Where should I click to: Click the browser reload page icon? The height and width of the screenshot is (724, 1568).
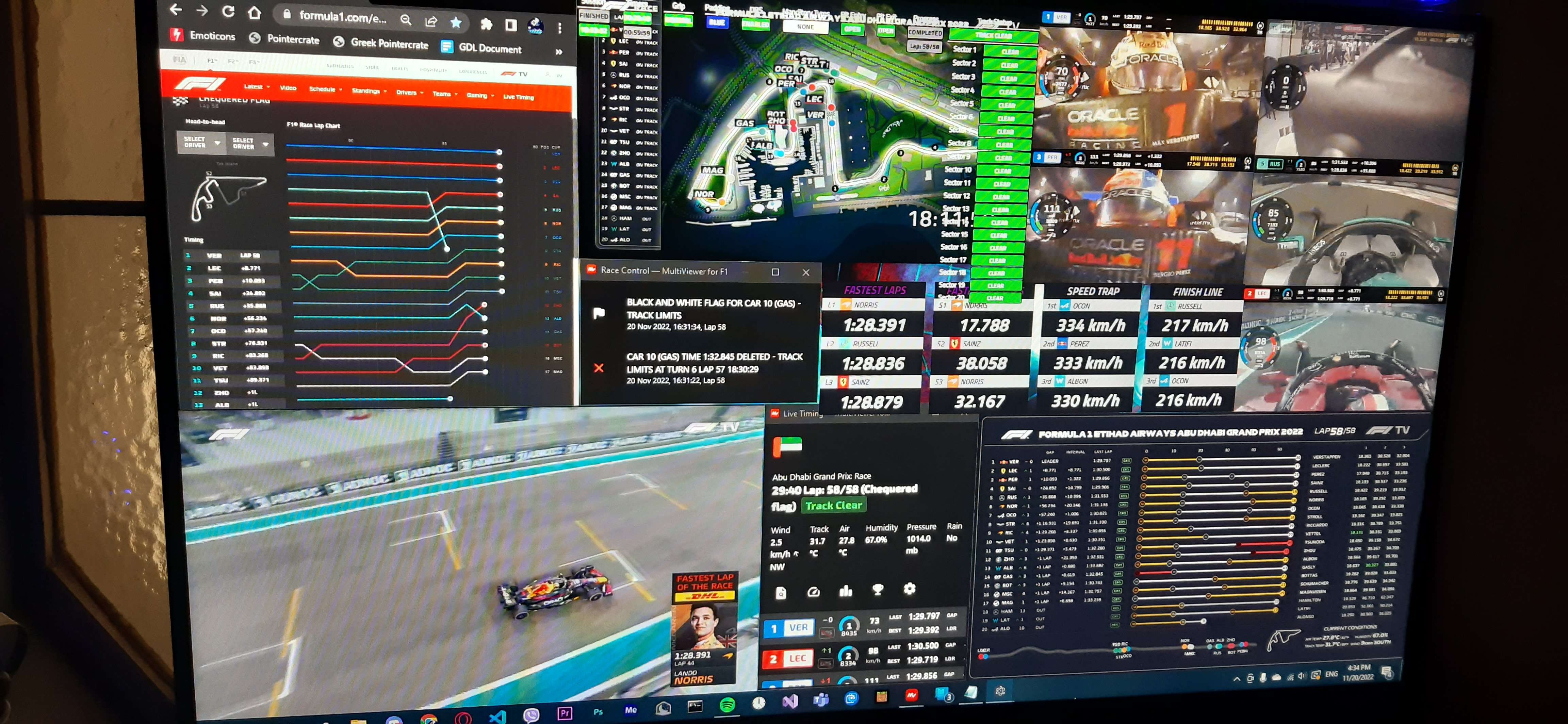tap(228, 11)
